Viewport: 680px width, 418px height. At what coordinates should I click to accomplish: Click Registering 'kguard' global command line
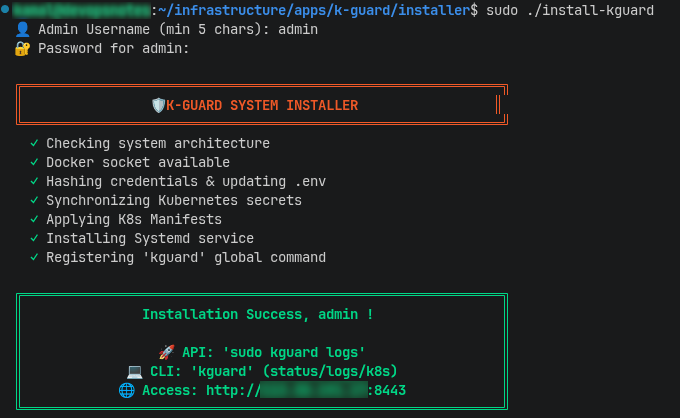[x=186, y=258]
